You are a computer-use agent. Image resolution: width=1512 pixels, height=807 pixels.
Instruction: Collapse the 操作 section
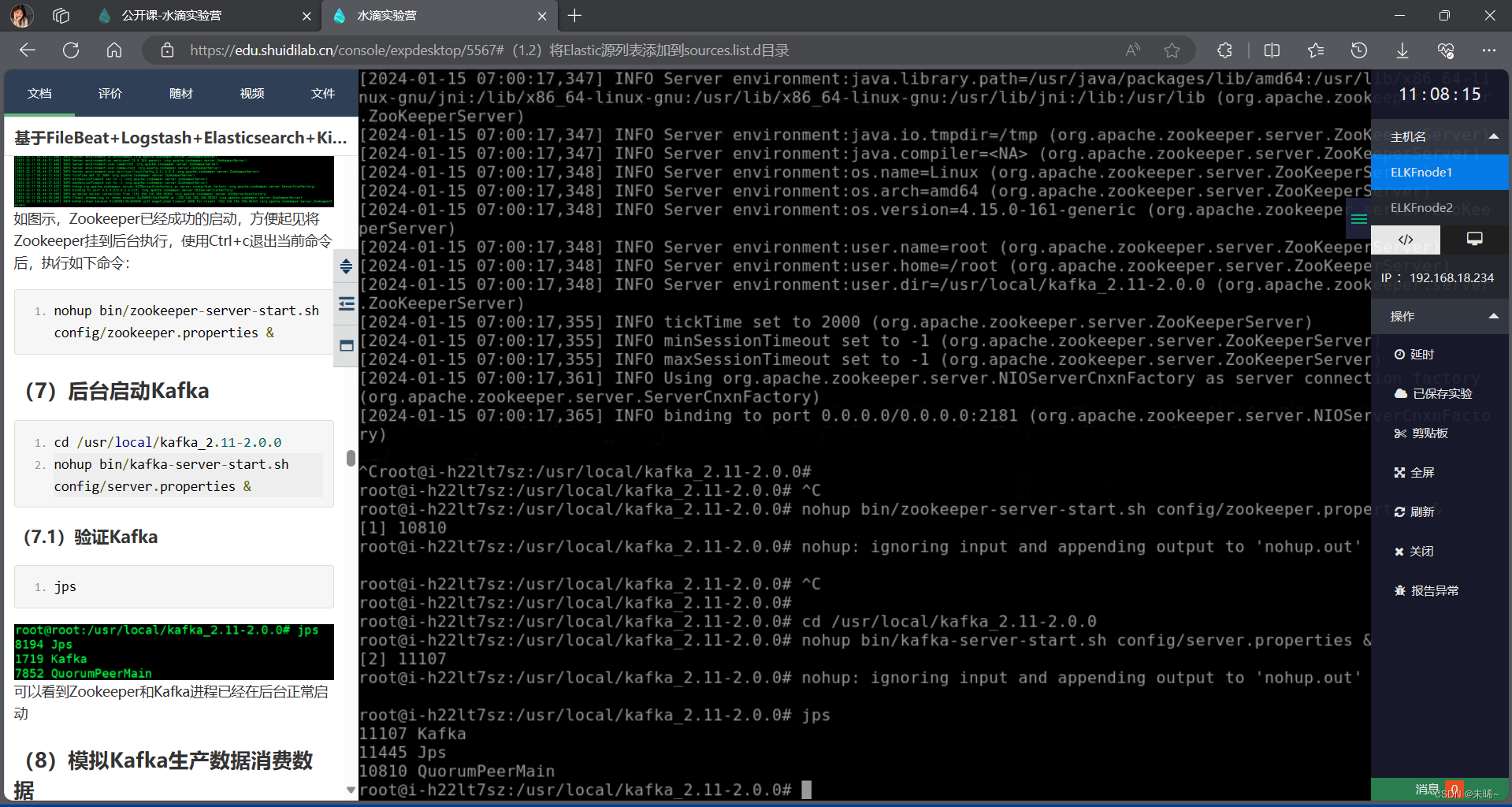tap(1493, 316)
